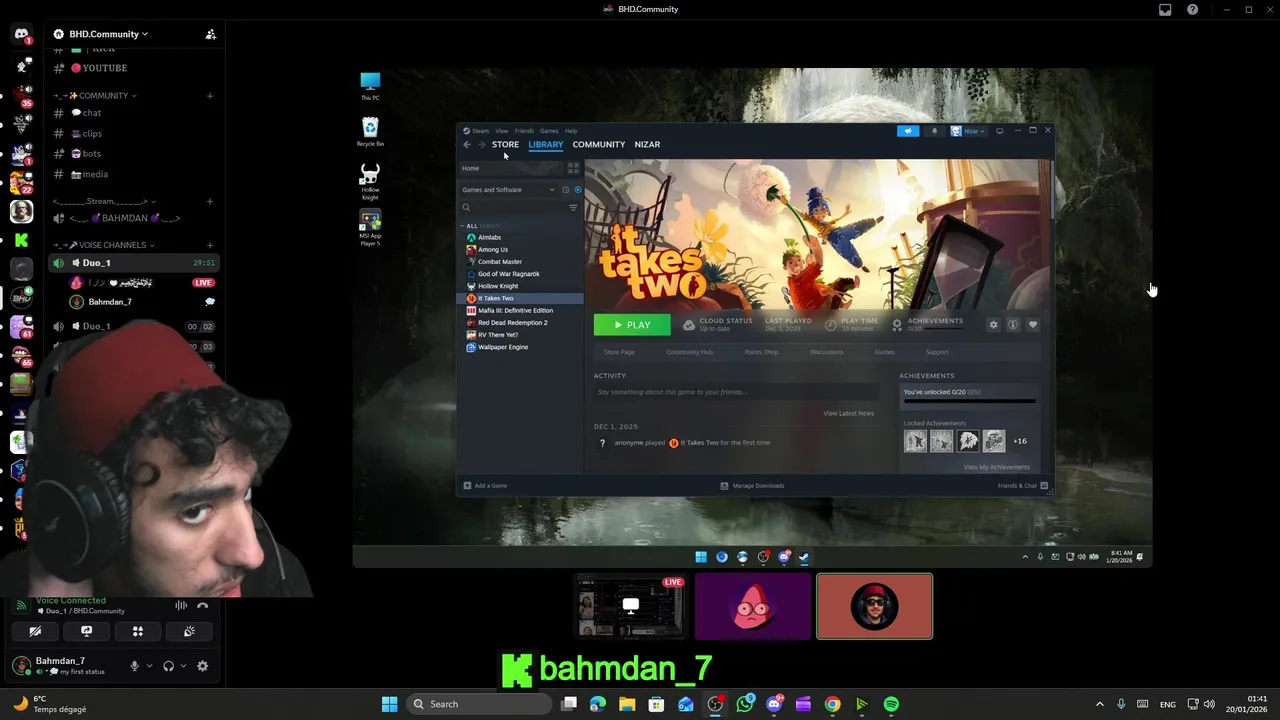
Task: Click the Steam activity status input
Action: click(737, 392)
